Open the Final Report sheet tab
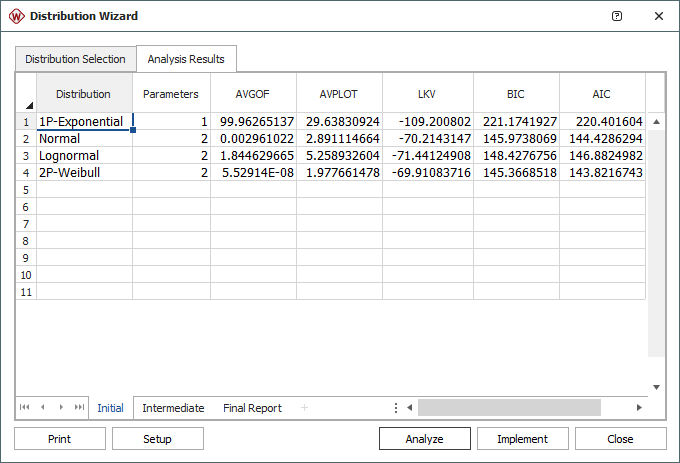680x463 pixels. point(252,408)
